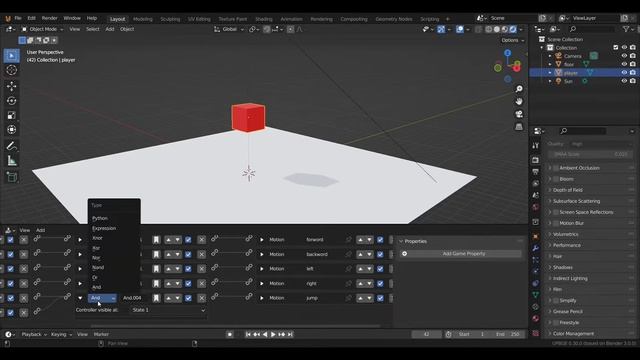640x360 pixels.
Task: Disable the forward Motion actuator checkbox
Action: point(380,240)
